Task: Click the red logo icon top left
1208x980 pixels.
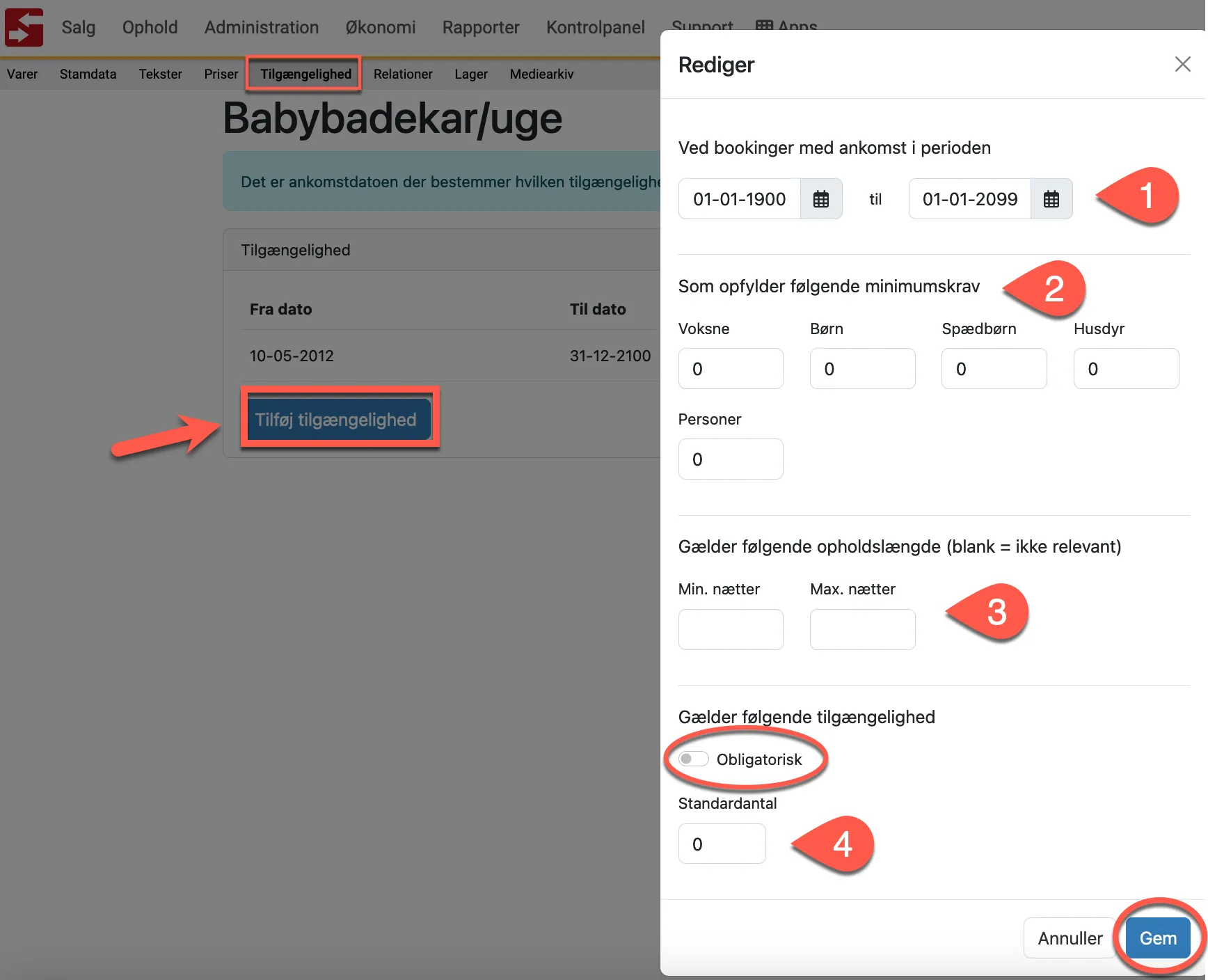Action: click(23, 26)
